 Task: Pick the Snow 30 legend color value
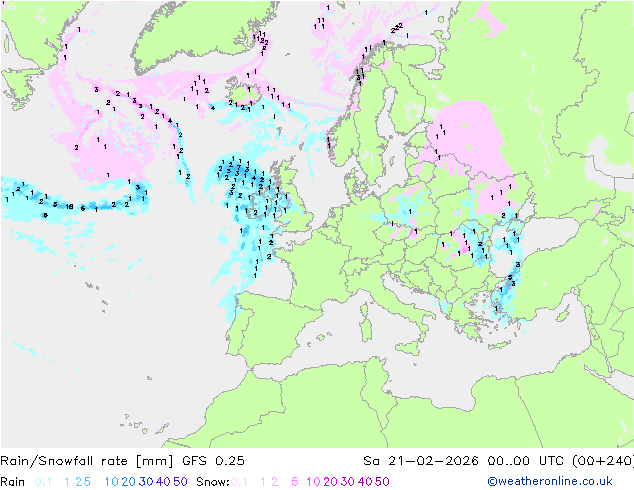click(x=348, y=482)
